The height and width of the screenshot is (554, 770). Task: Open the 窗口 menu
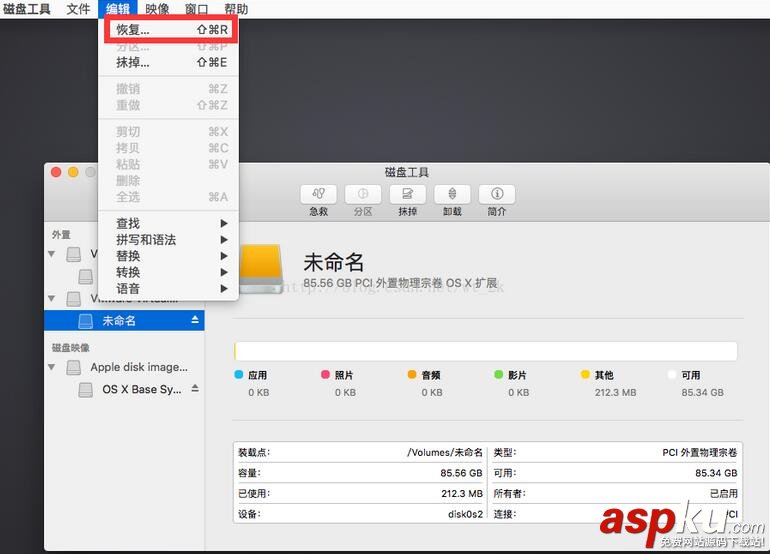click(x=196, y=9)
